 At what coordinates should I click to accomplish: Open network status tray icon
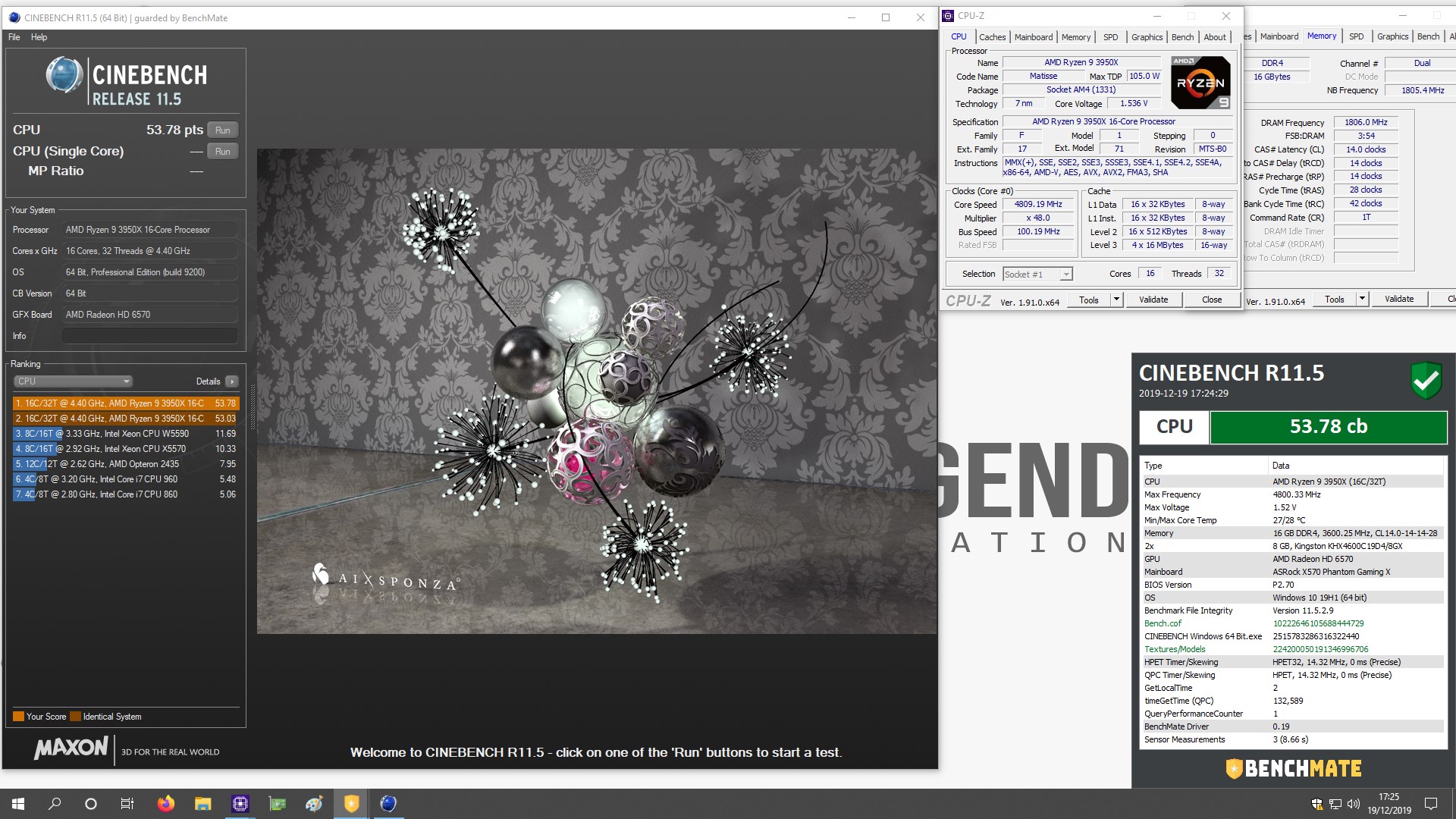[1335, 804]
